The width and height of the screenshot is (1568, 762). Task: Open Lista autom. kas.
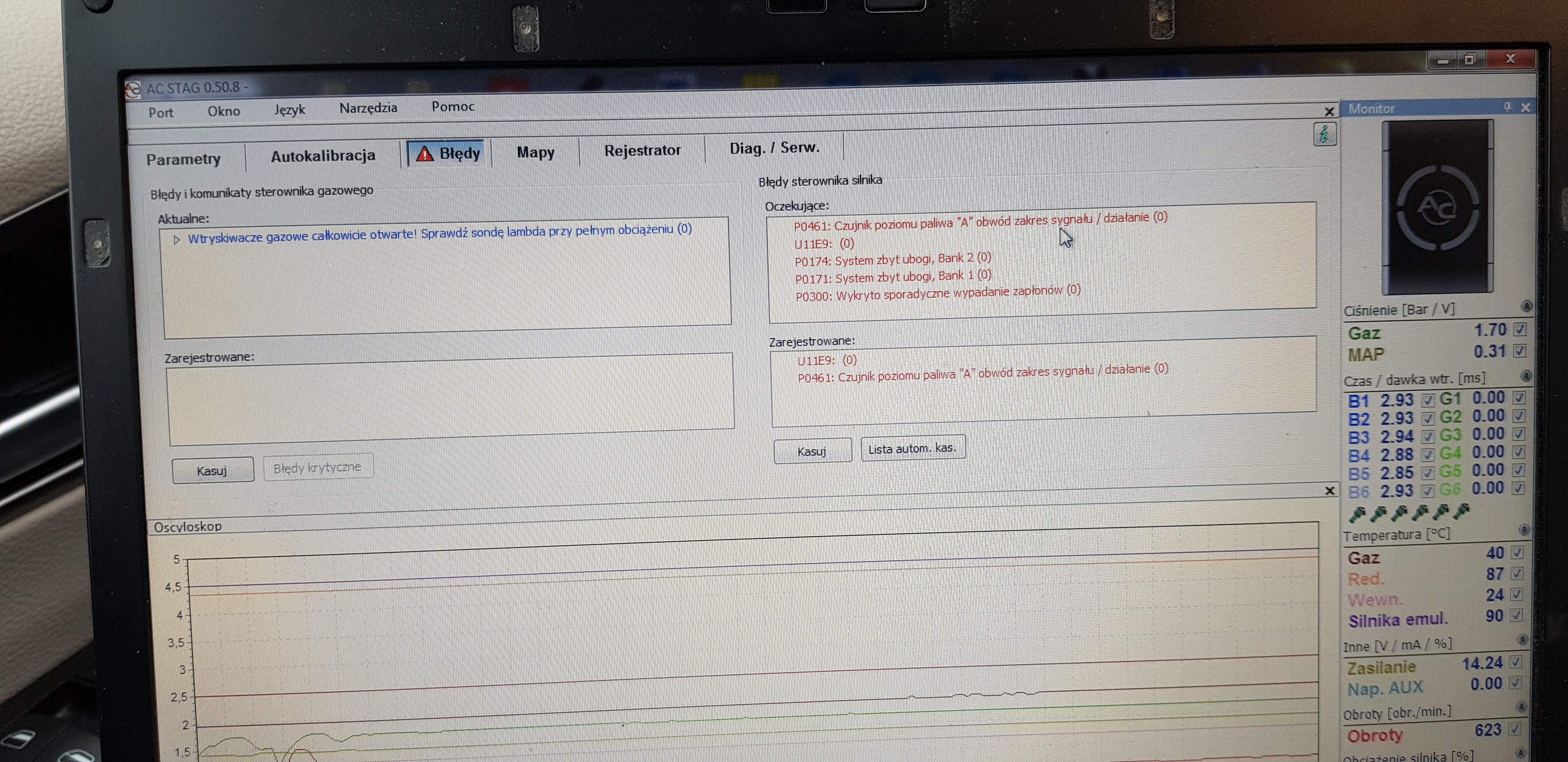coord(912,449)
